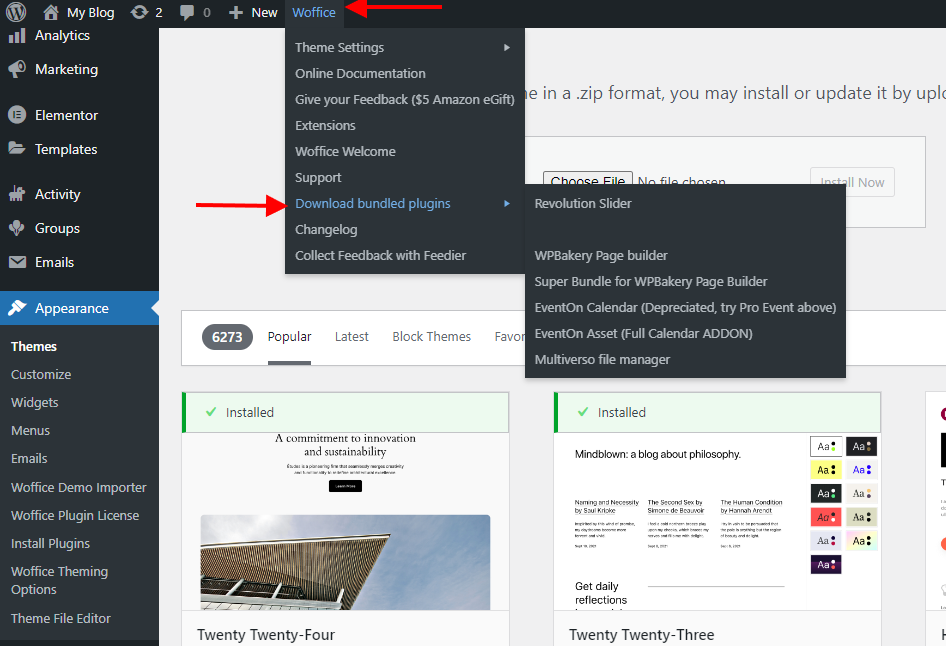Click the Install Now button

[x=851, y=182]
